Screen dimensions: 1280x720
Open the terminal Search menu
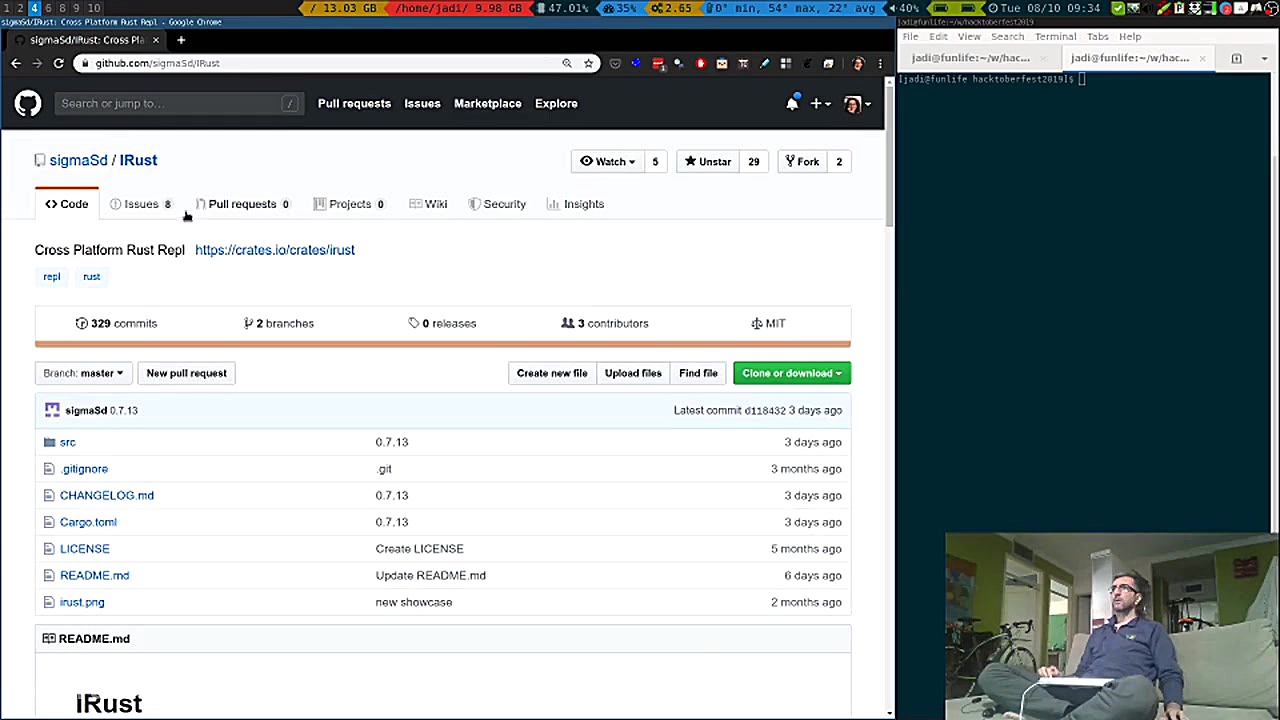pos(1008,37)
